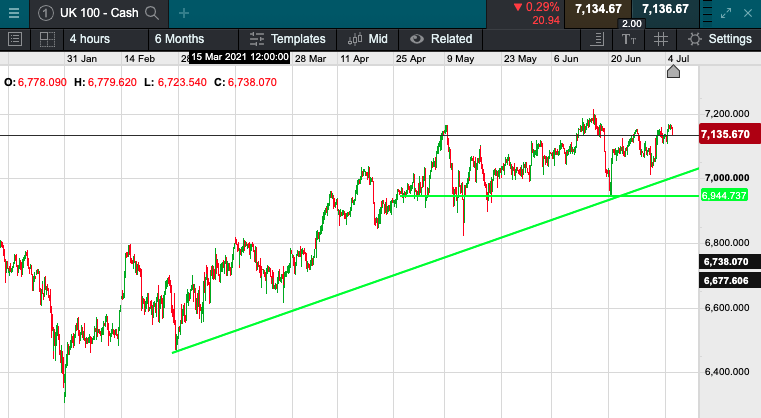Toggle the chart gridlines icon

[661, 39]
